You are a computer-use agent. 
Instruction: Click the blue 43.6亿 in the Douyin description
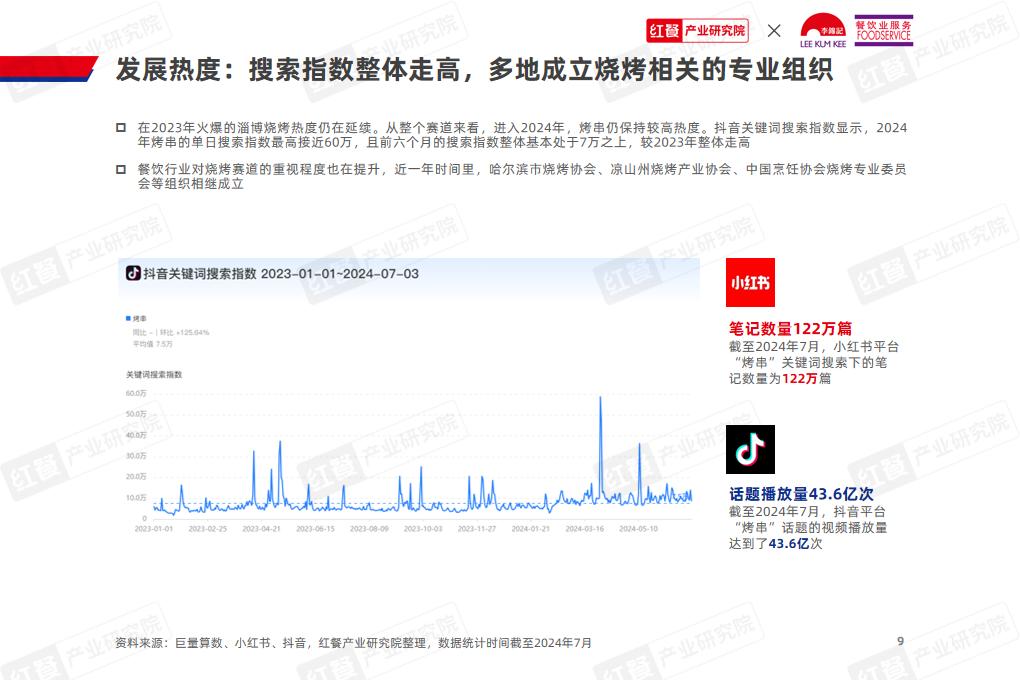pos(789,544)
